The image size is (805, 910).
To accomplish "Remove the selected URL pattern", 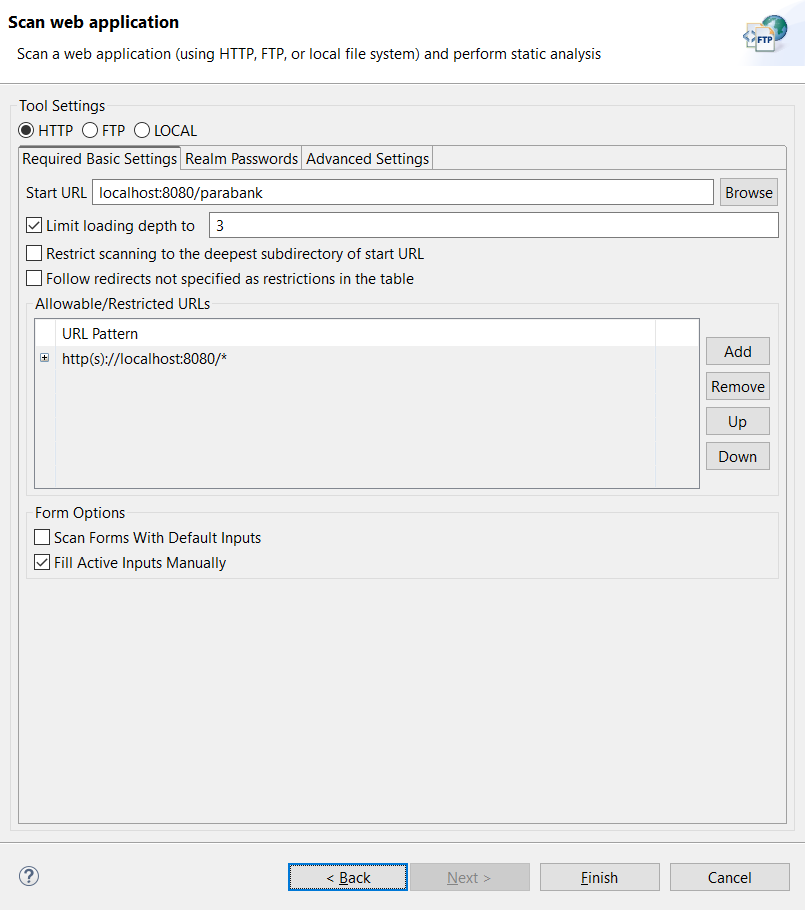I will pyautogui.click(x=738, y=387).
